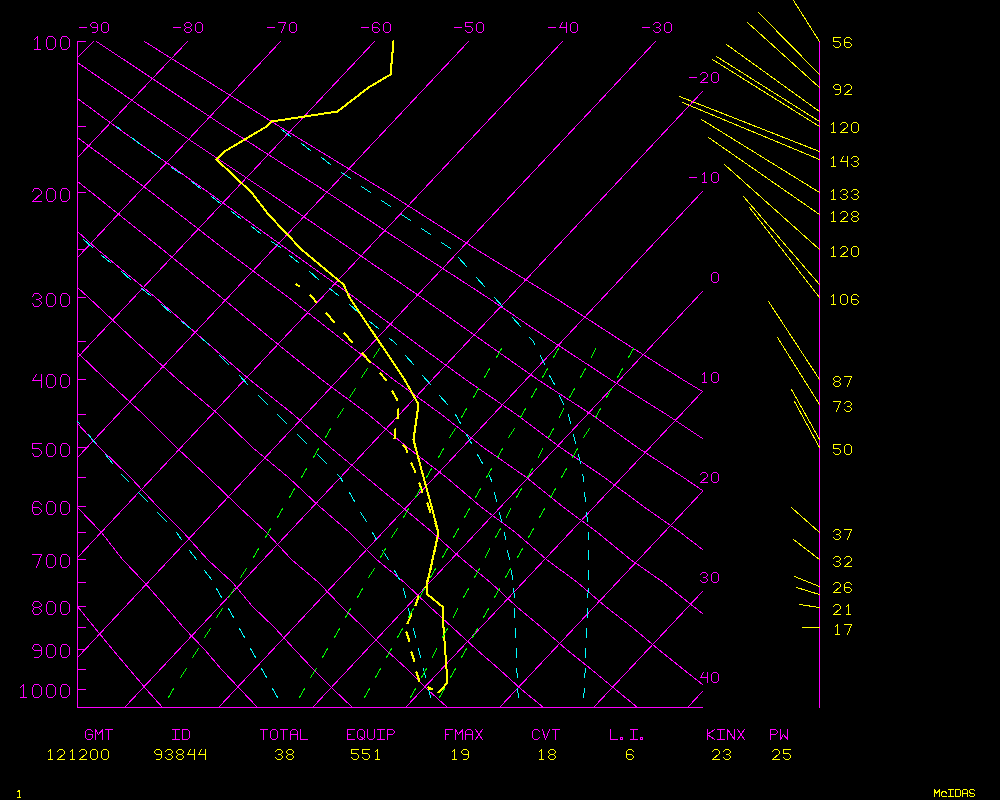
Task: Select the 1000 pressure level label
Action: pyautogui.click(x=44, y=691)
